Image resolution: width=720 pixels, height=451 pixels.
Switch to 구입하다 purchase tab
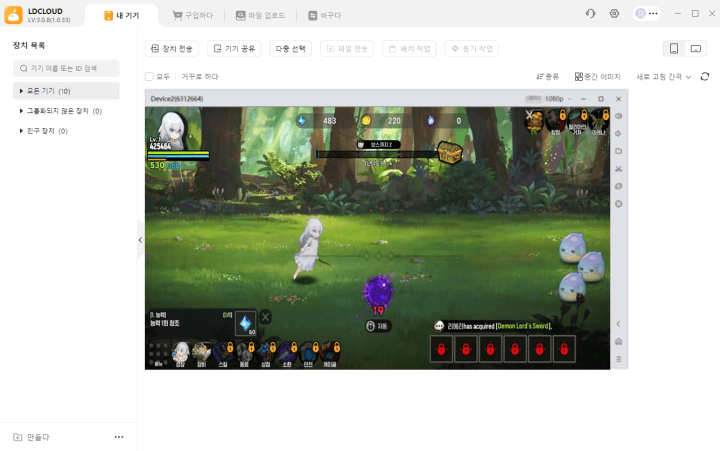point(193,15)
